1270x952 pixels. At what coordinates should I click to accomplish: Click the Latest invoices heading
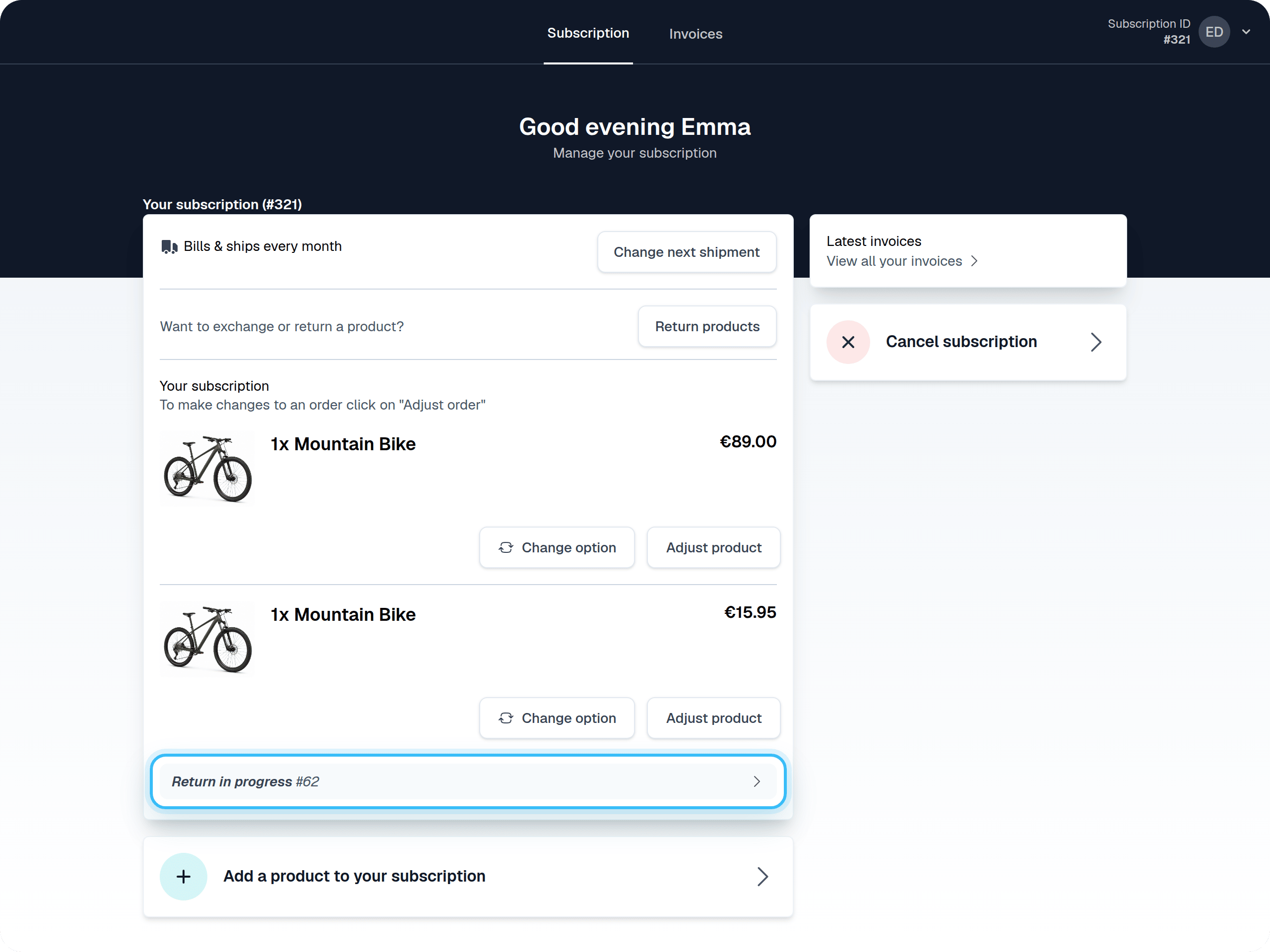874,241
